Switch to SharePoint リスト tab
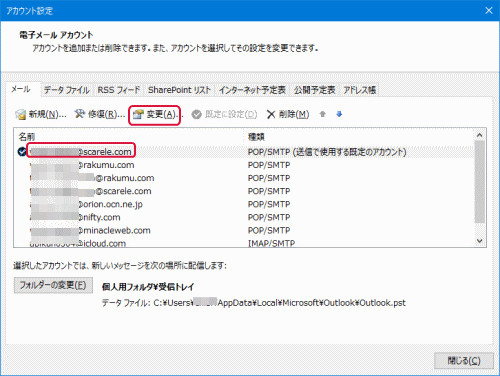Screen dimensions: 500x376 pyautogui.click(x=179, y=90)
